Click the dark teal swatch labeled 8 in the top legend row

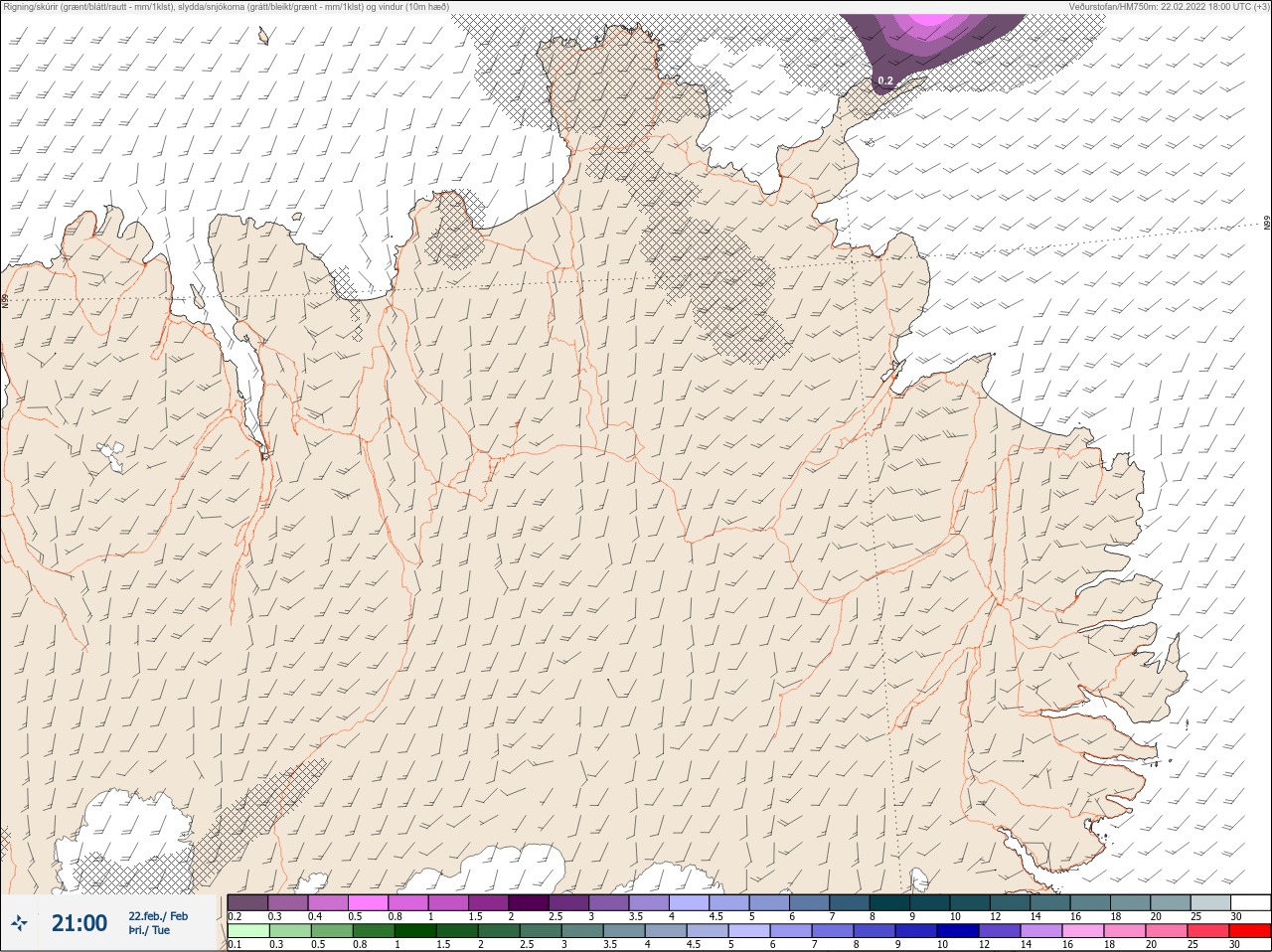pos(890,903)
